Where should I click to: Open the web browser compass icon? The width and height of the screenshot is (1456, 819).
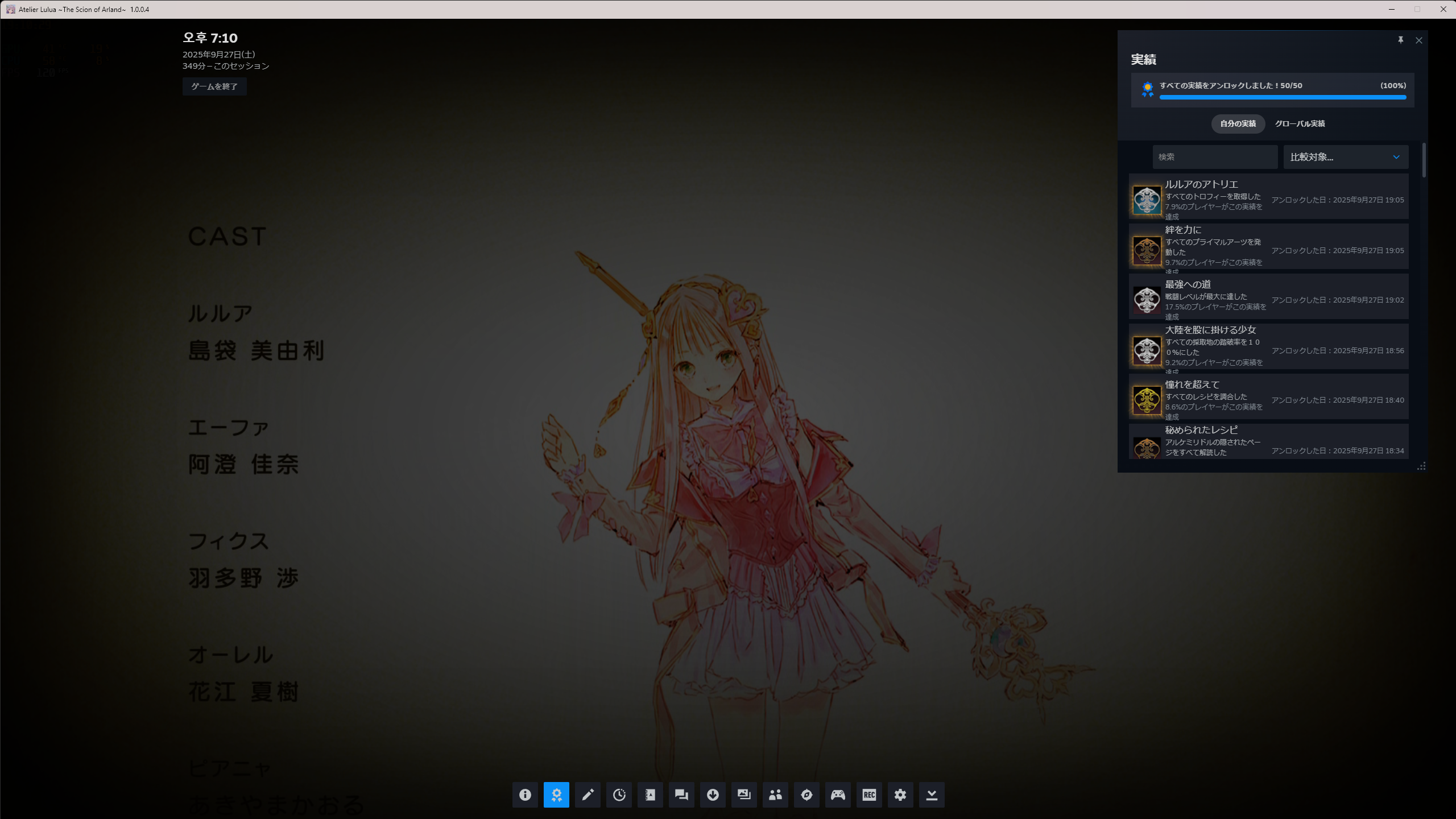click(806, 795)
